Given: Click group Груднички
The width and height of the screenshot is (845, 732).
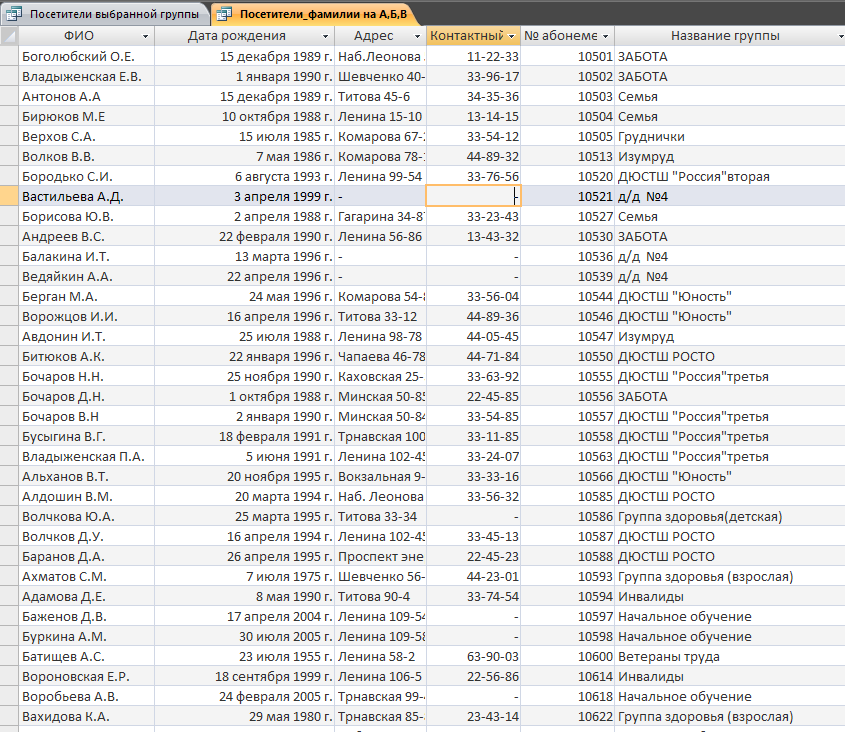Looking at the screenshot, I should pyautogui.click(x=730, y=136).
